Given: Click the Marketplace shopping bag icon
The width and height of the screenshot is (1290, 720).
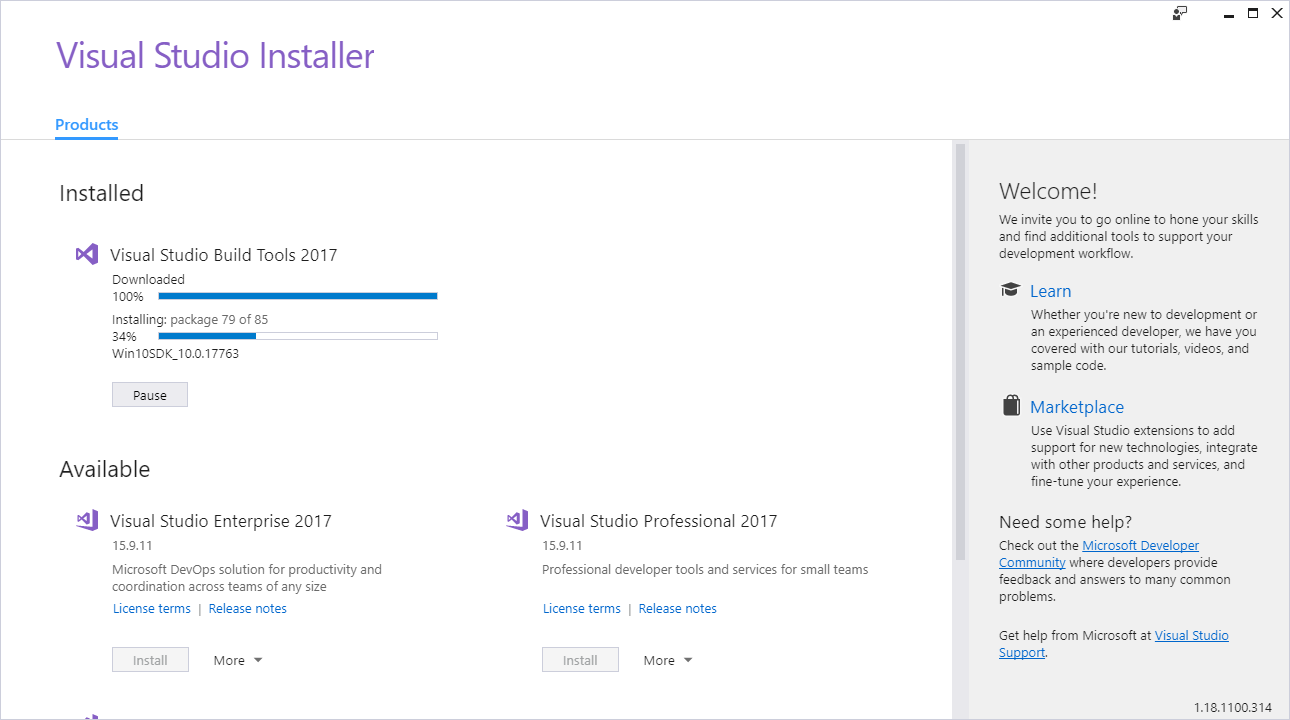Looking at the screenshot, I should pos(1010,406).
